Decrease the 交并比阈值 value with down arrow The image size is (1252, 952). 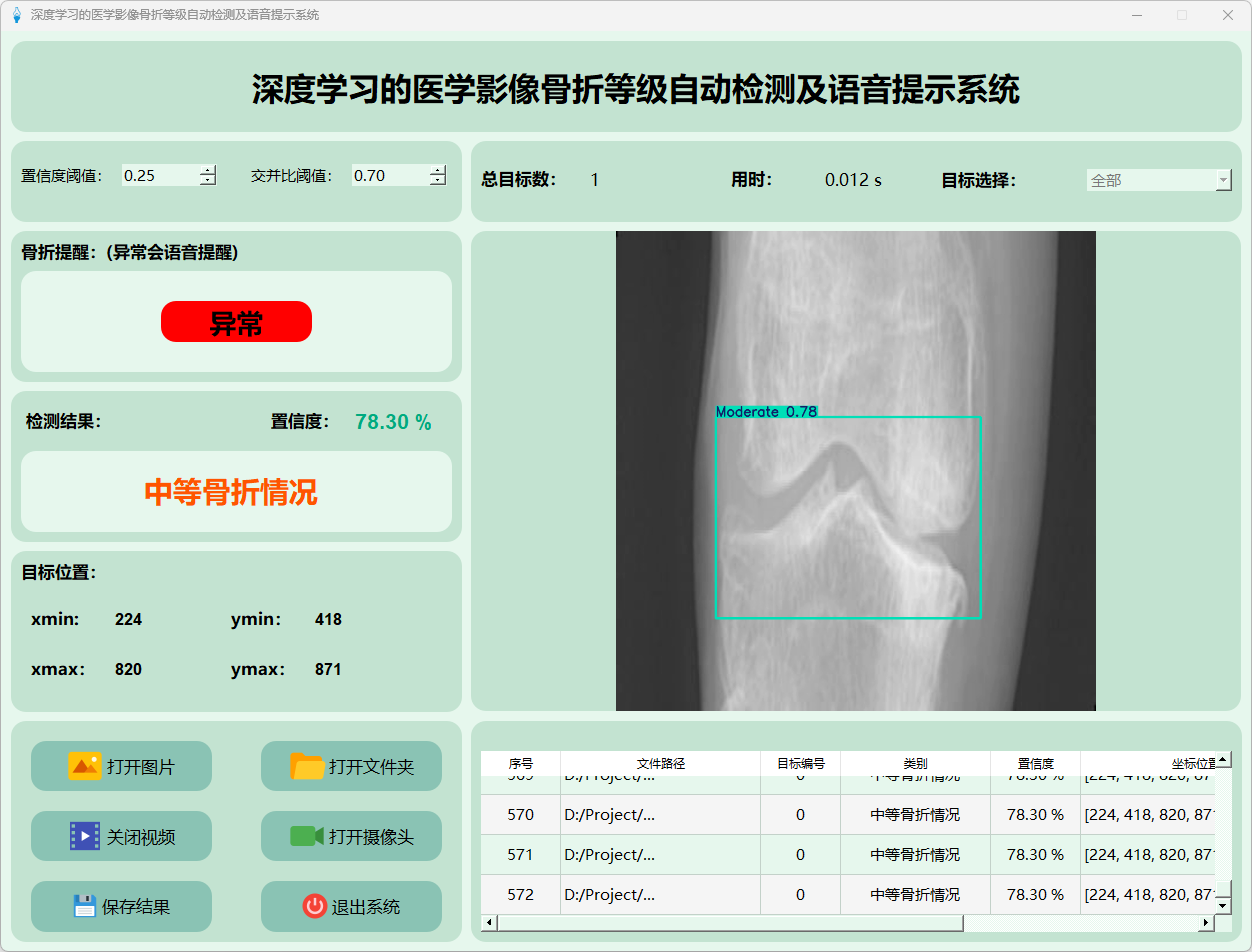click(x=437, y=180)
